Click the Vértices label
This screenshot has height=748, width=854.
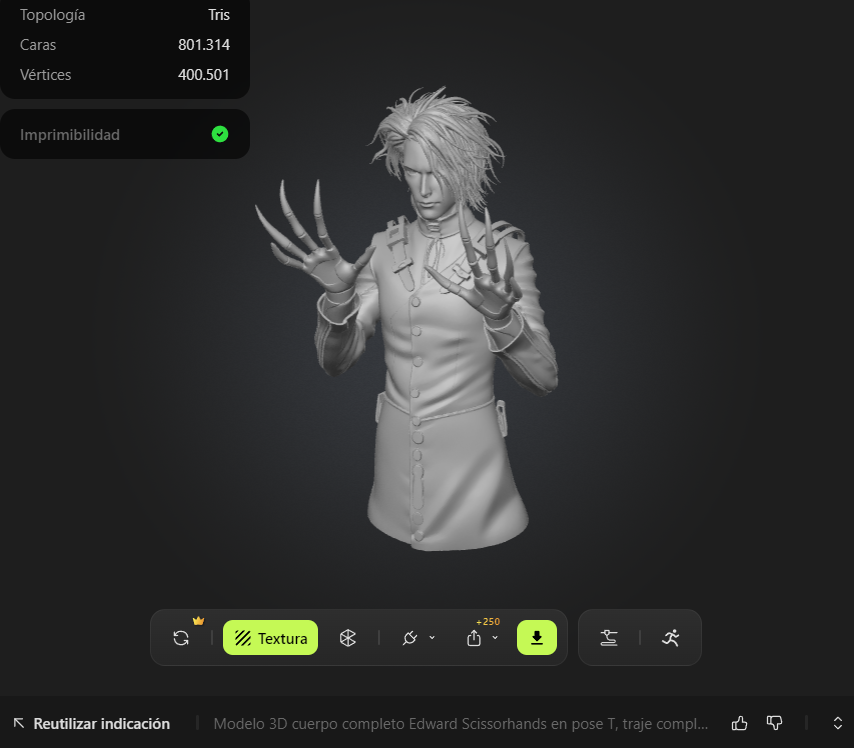pyautogui.click(x=45, y=75)
